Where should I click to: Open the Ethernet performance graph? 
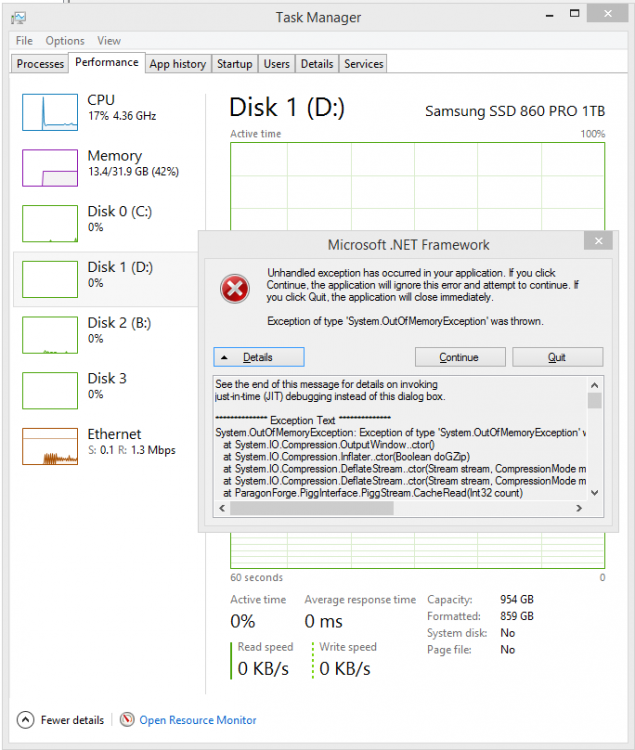pos(49,446)
